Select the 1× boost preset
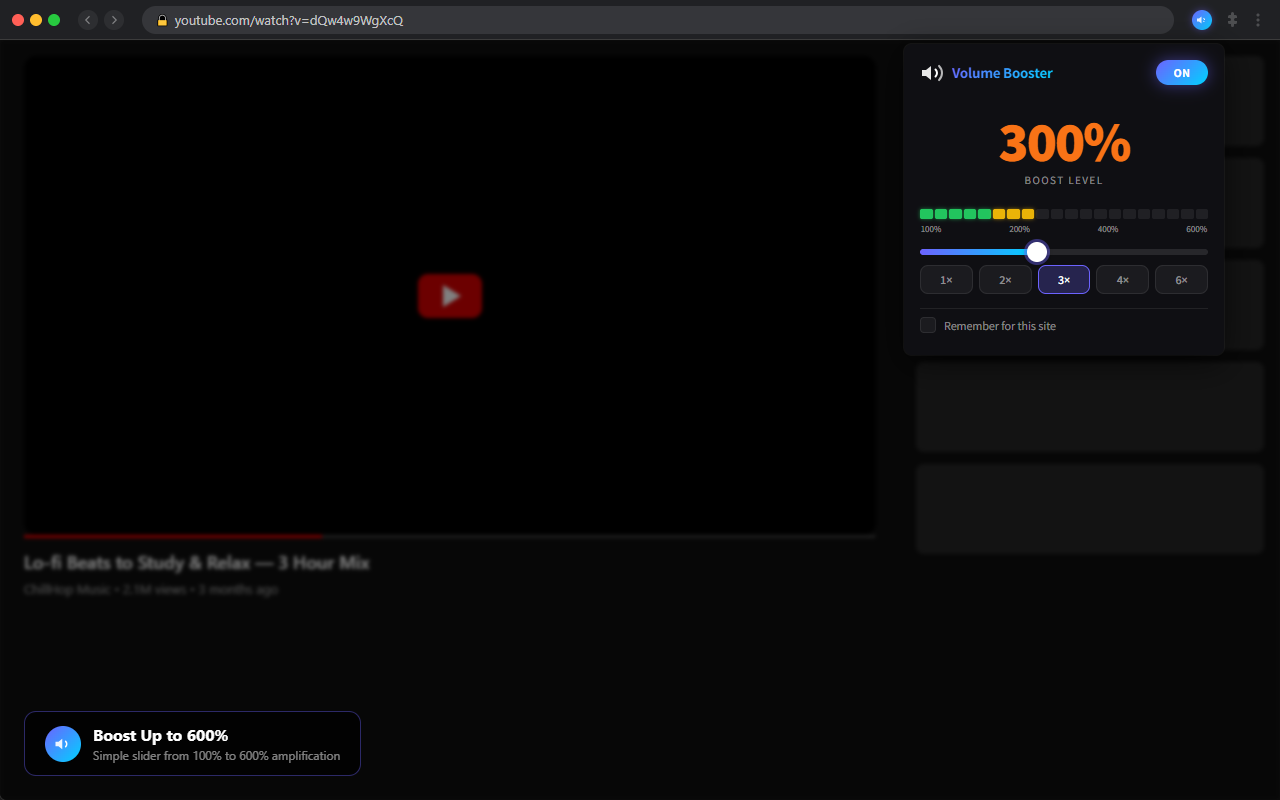 (946, 280)
